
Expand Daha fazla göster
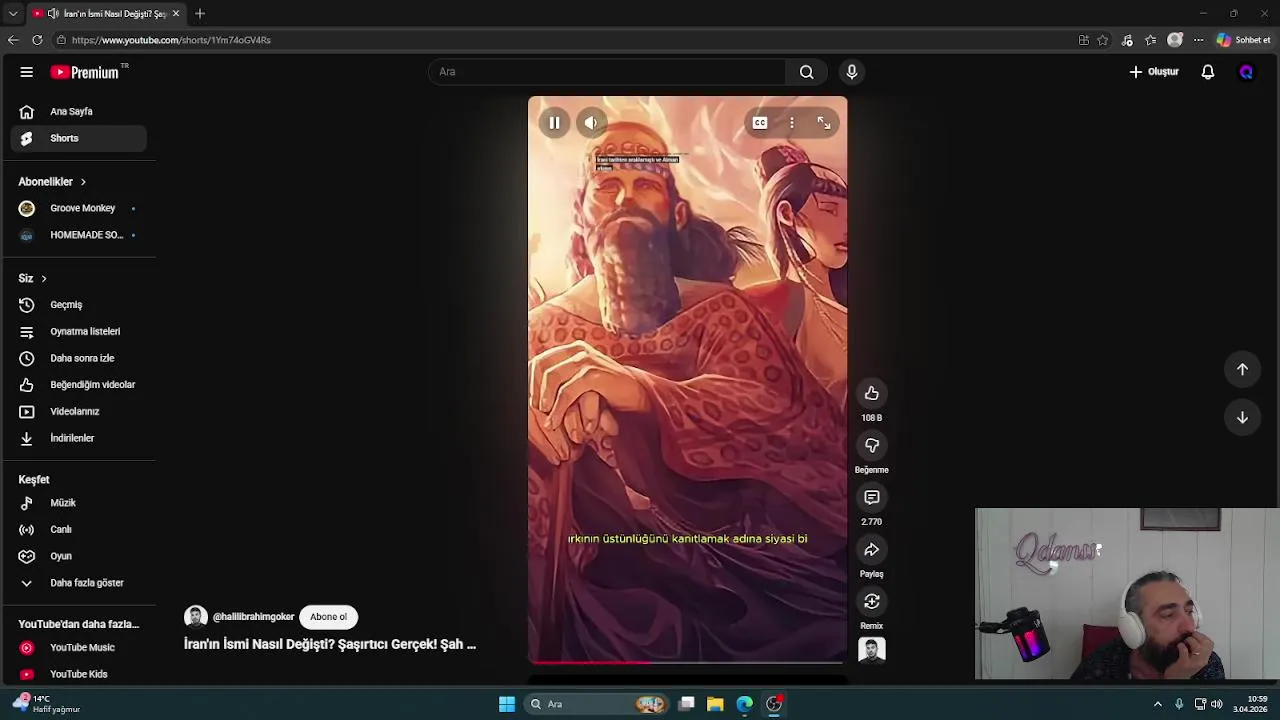tap(79, 583)
